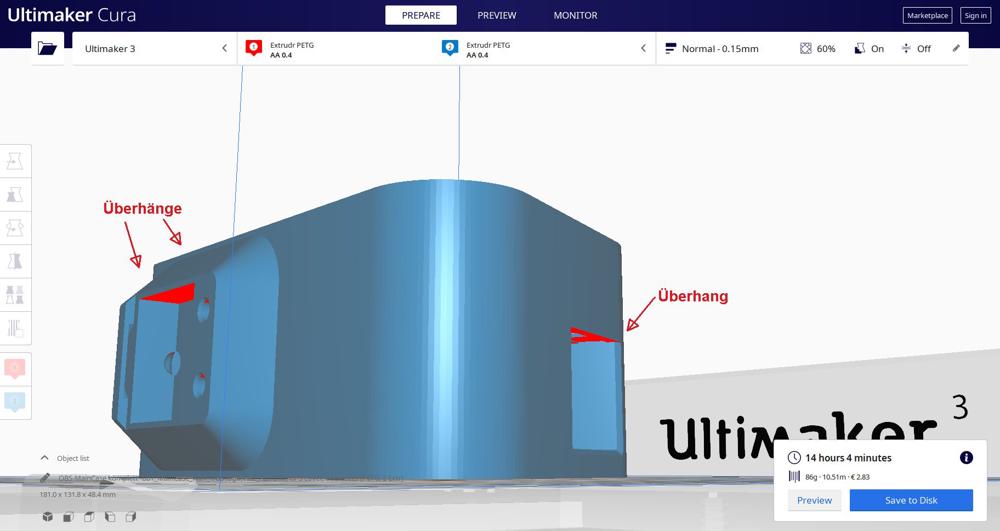Switch to the PREVIEW stage tab
This screenshot has height=531, width=1000.
497,15
